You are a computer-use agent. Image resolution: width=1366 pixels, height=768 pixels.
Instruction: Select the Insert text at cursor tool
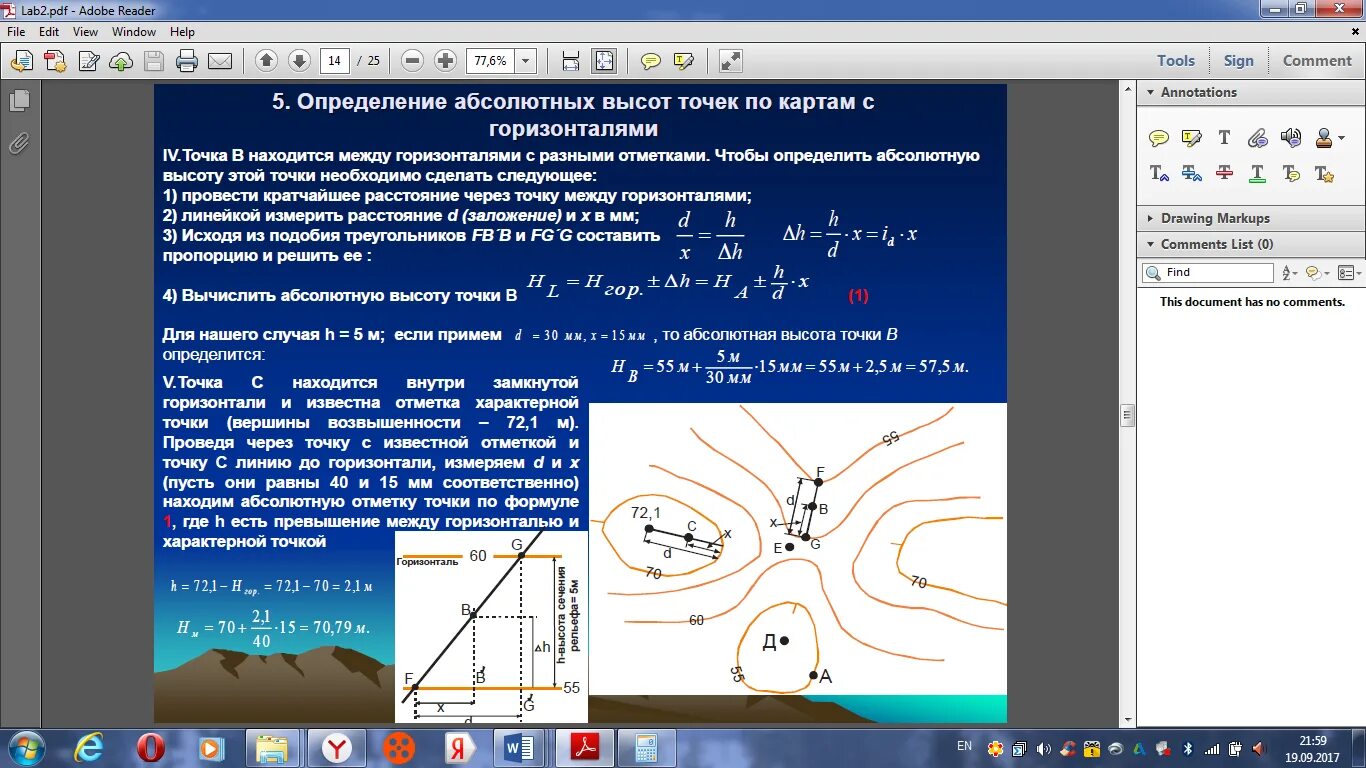pos(1159,173)
